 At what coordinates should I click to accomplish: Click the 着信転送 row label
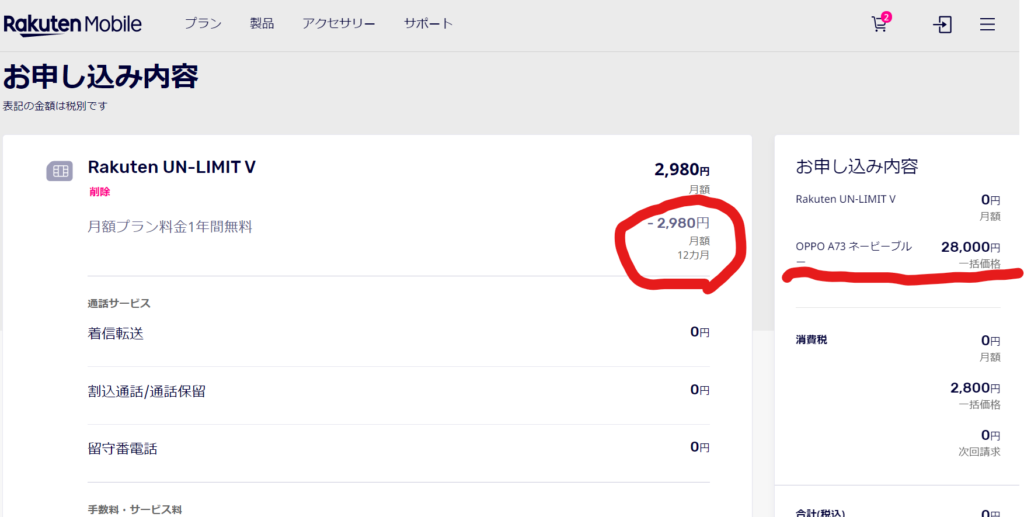[116, 334]
